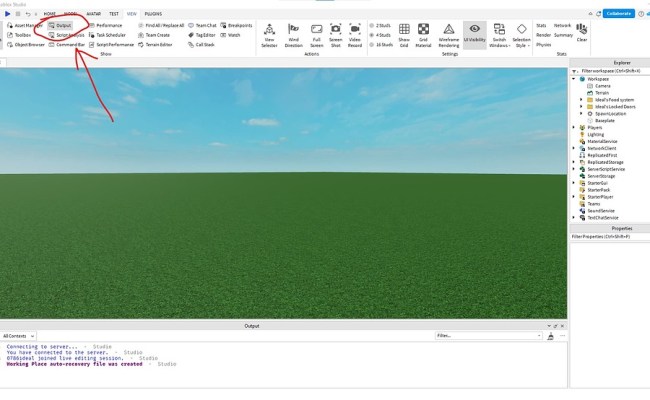Toggle Physics stats
This screenshot has height=400, width=650.
(x=543, y=45)
